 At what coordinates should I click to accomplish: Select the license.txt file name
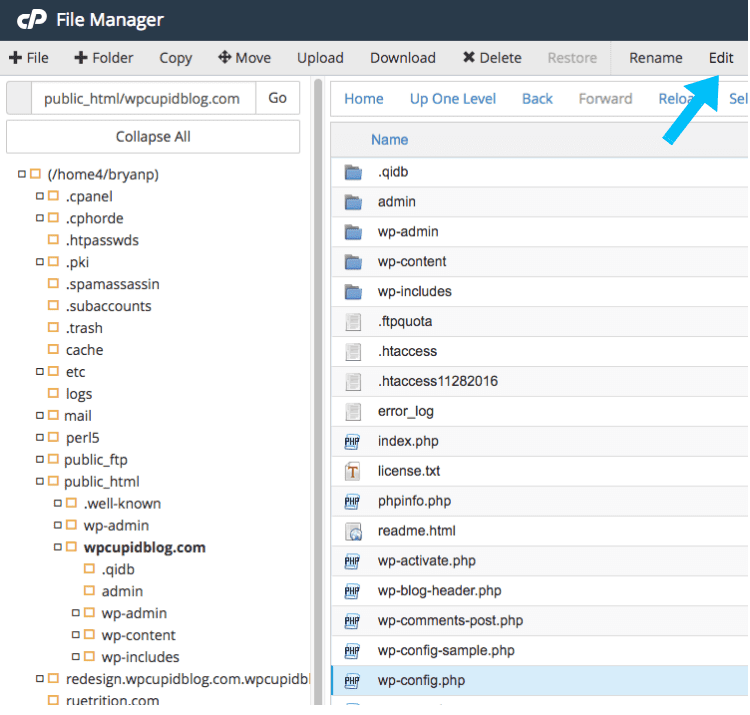(408, 471)
